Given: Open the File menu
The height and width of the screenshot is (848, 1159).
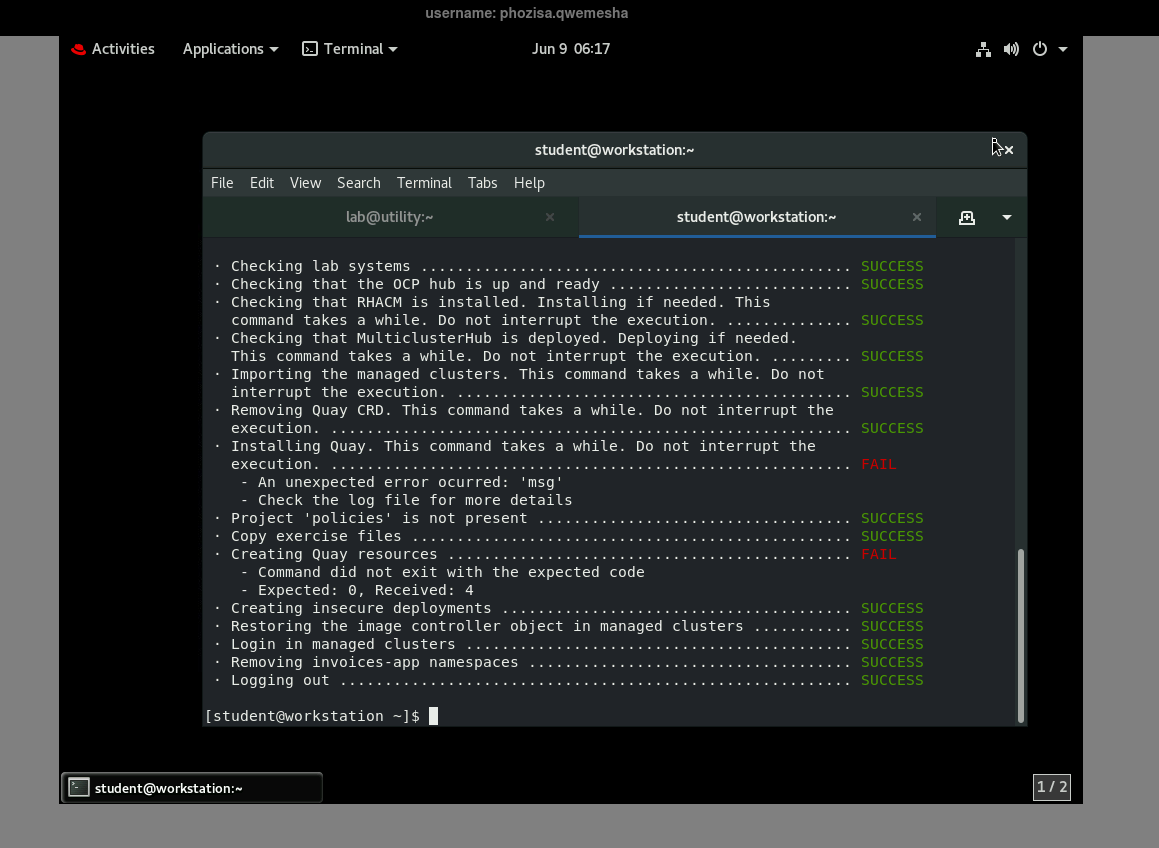Looking at the screenshot, I should [222, 183].
